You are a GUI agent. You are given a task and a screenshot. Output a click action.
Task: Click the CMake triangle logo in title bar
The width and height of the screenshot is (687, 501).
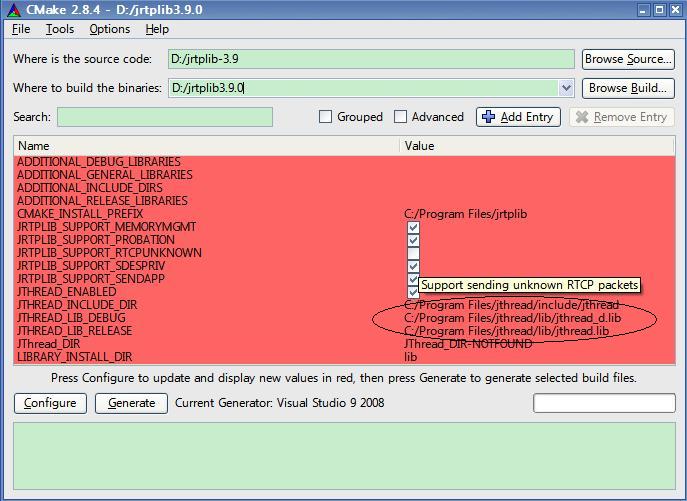point(13,9)
